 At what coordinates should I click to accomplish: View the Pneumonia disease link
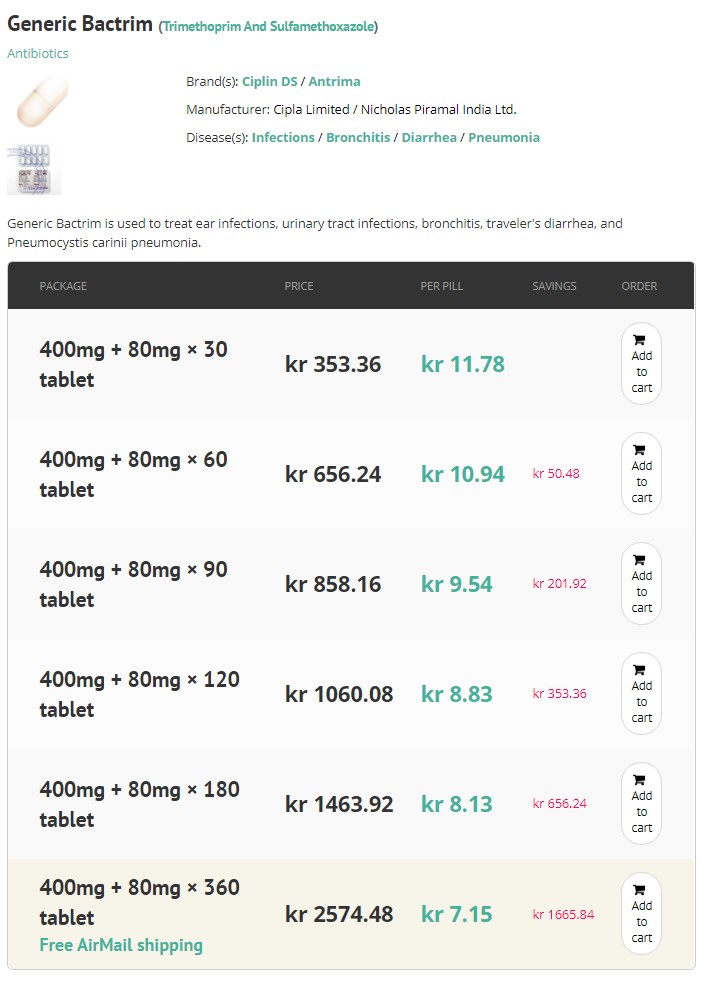coord(504,137)
